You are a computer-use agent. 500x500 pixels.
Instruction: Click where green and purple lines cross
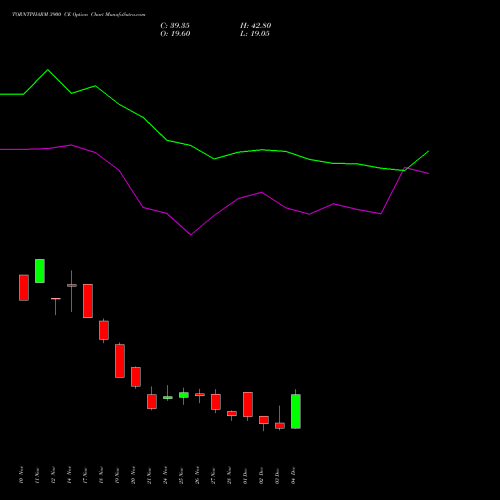[x=405, y=169]
